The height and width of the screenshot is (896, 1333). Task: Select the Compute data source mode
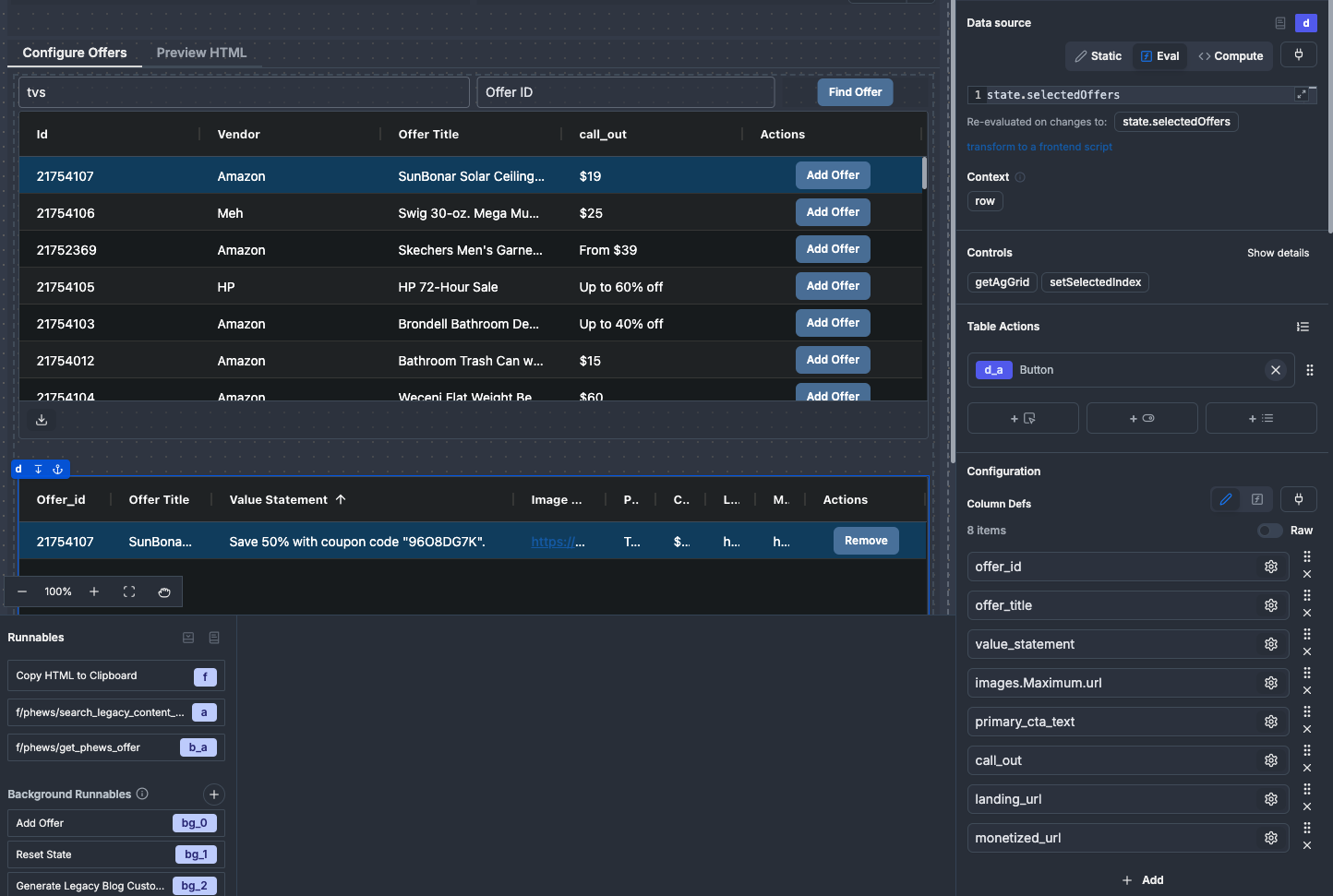(1231, 56)
